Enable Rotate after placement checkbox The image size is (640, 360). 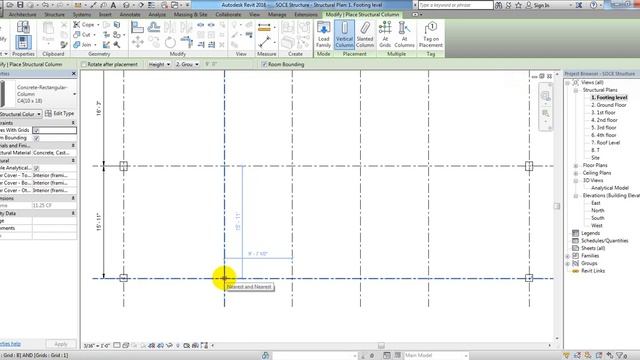point(84,64)
